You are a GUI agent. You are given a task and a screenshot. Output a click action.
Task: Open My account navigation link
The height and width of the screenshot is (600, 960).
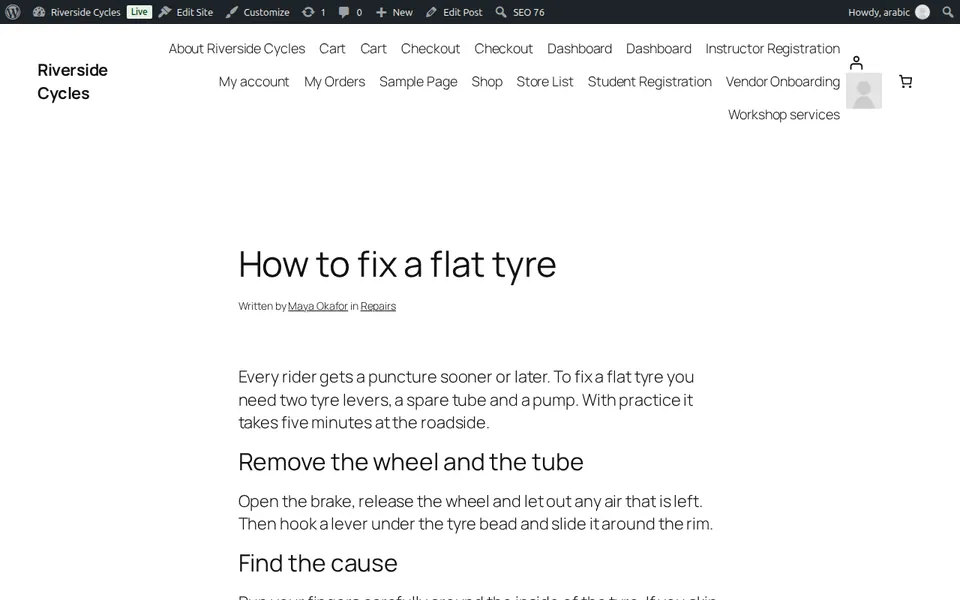(x=254, y=81)
